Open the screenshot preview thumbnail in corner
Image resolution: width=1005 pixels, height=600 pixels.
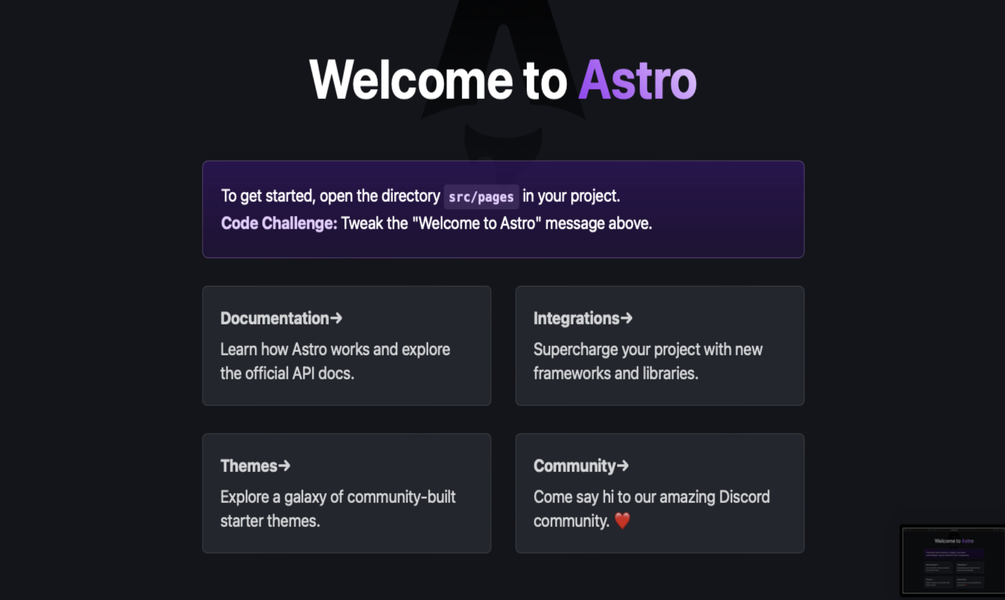tap(952, 561)
